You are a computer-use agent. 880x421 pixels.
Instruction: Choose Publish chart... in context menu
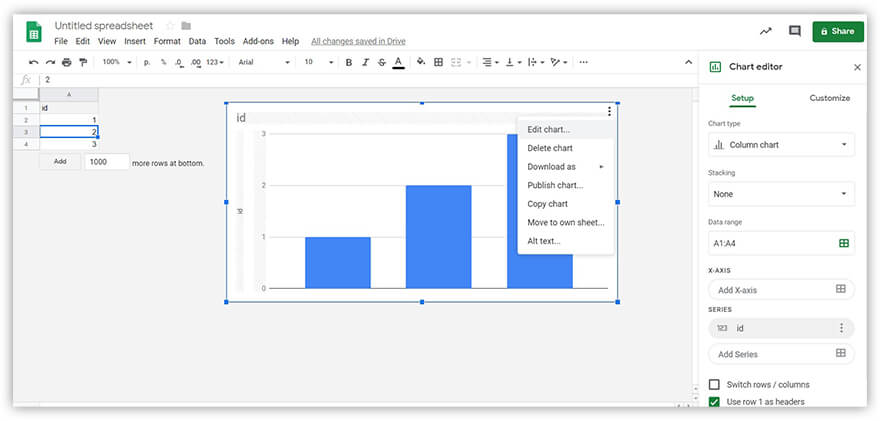pos(565,185)
